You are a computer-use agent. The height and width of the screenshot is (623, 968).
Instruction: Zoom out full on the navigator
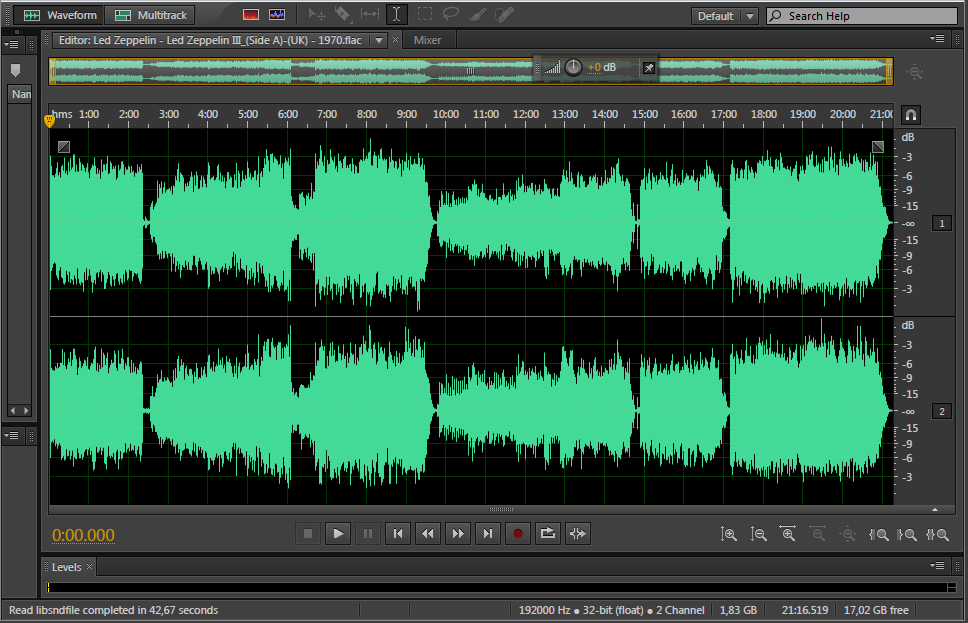click(x=914, y=72)
